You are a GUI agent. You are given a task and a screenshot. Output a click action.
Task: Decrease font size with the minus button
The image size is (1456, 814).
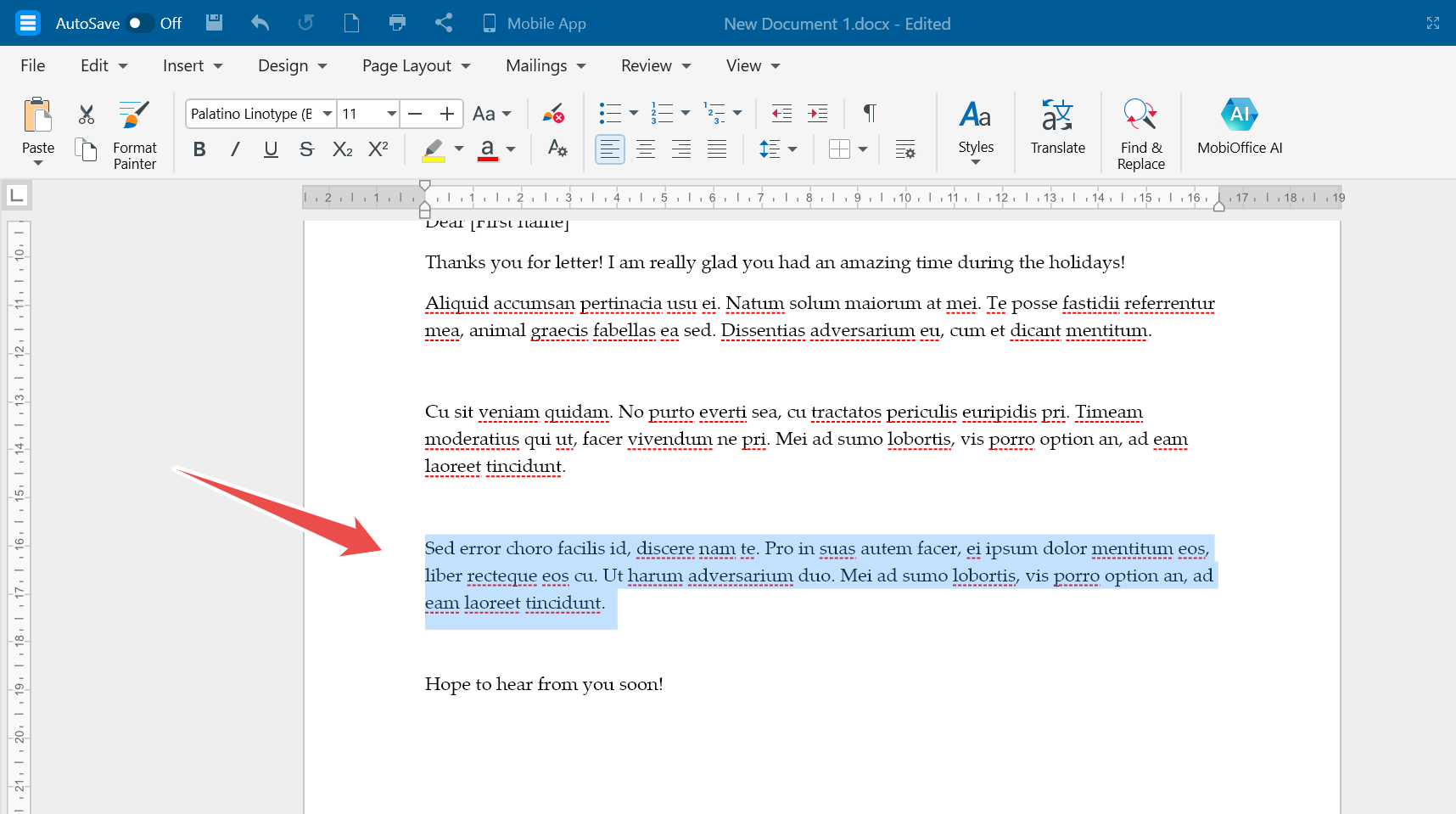[415, 114]
